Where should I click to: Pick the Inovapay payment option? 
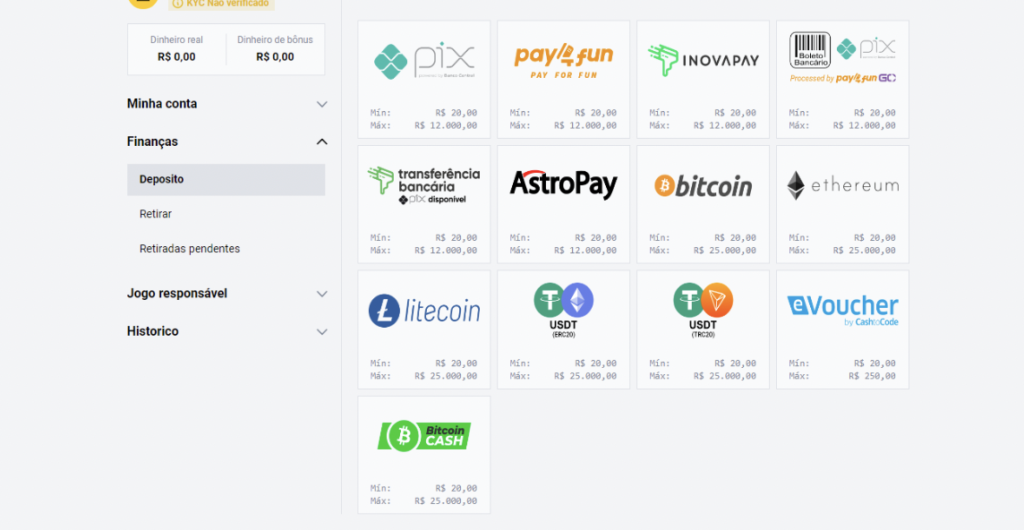coord(703,79)
